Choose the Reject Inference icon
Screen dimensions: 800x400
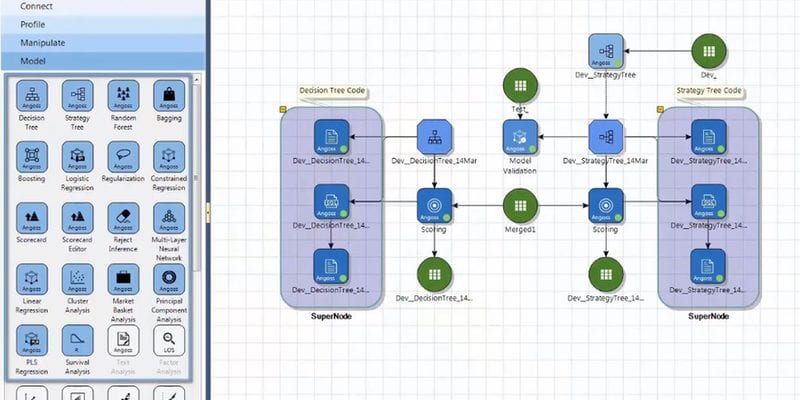123,218
